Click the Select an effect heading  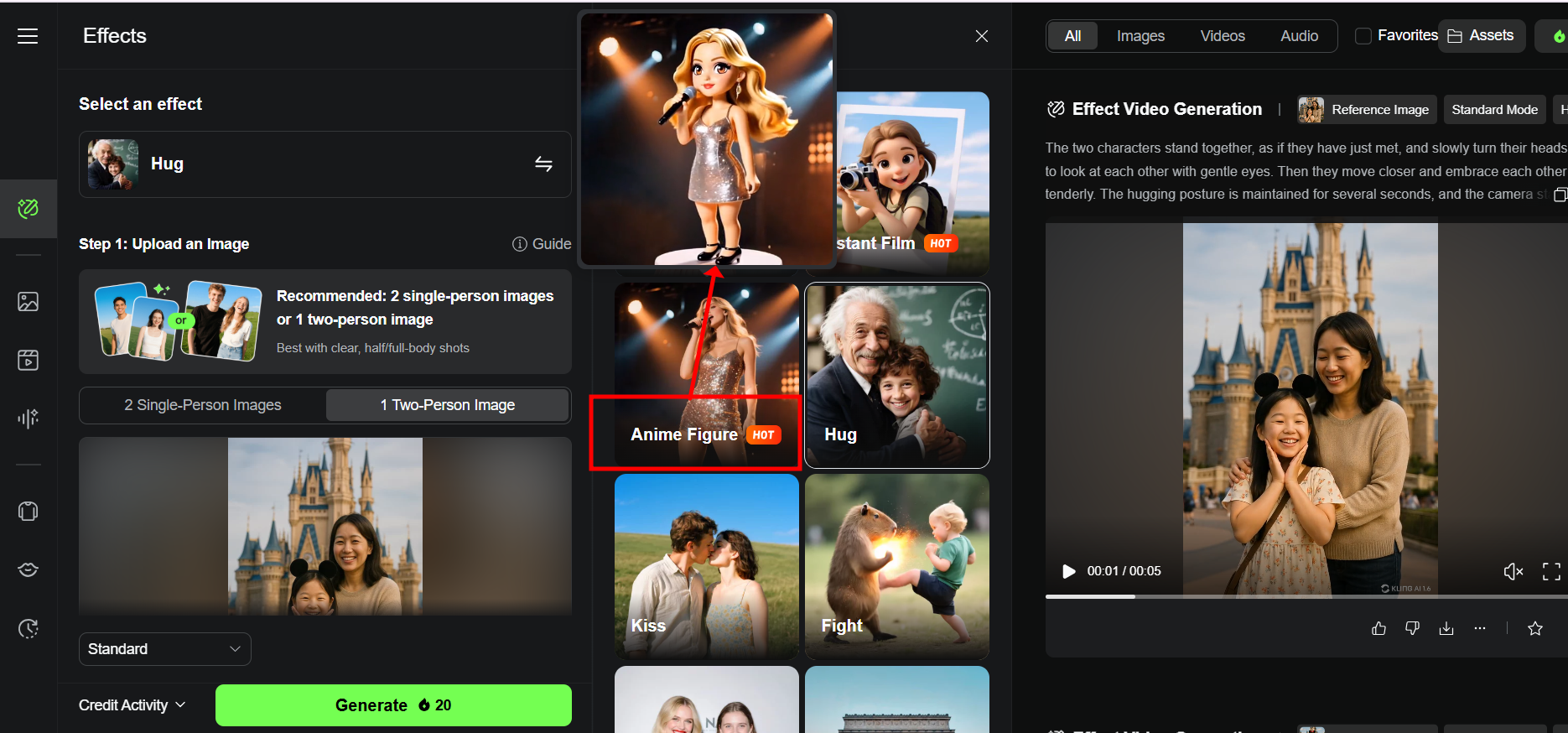[x=140, y=104]
